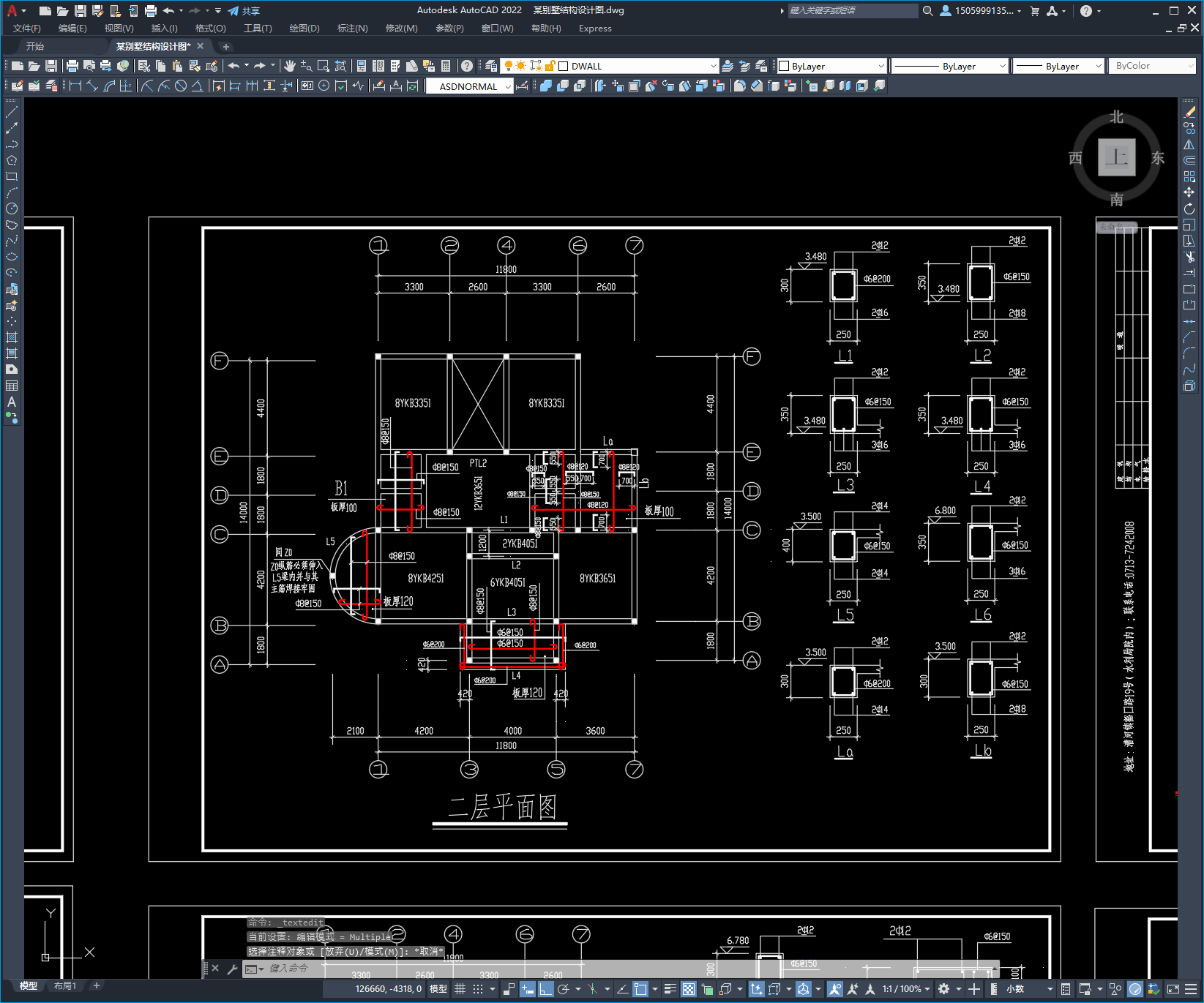Viewport: 1204px width, 1003px height.
Task: Click the ViewCube 上 top face
Action: point(1117,157)
